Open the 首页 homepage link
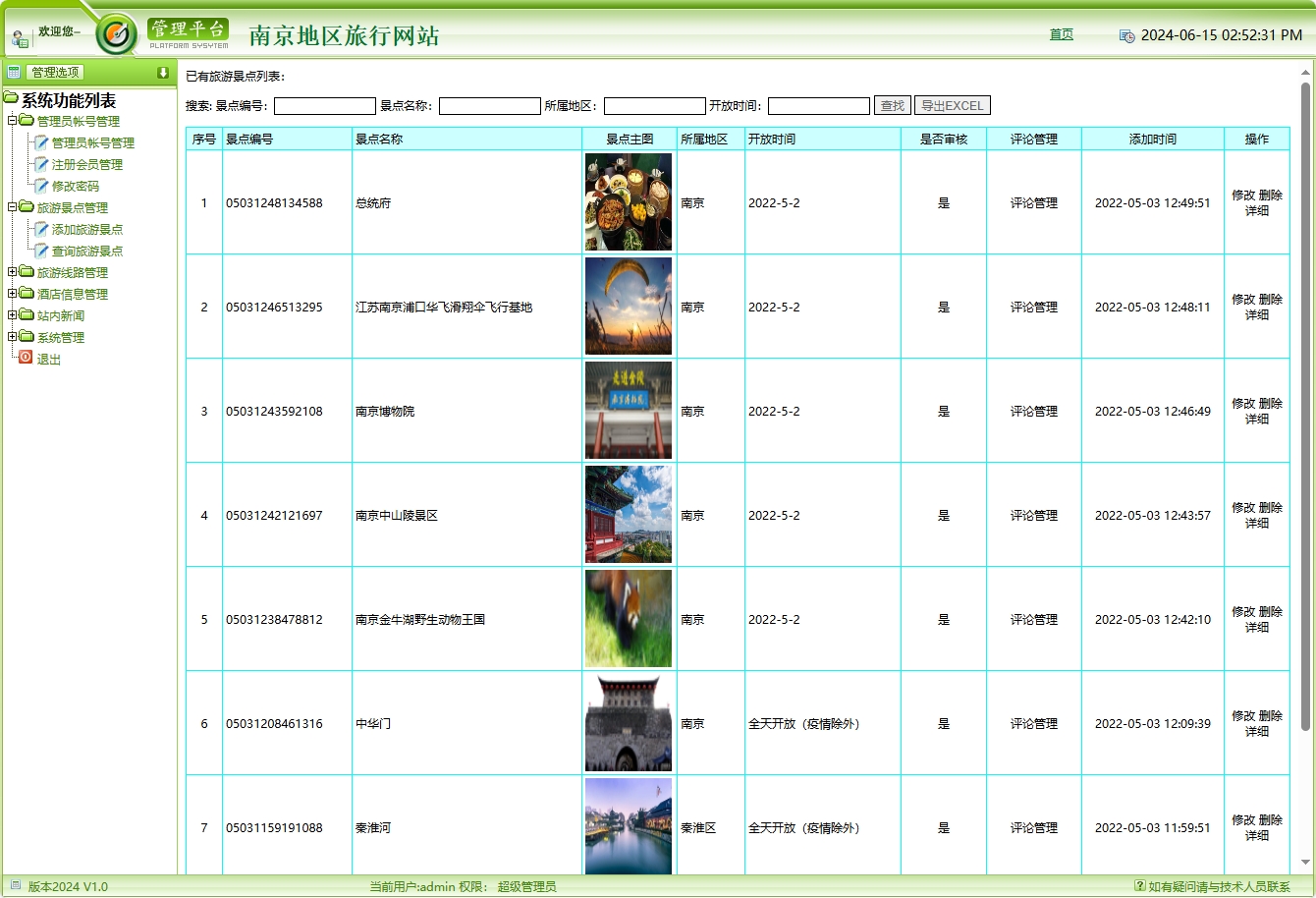Viewport: 1316px width, 898px height. pyautogui.click(x=1061, y=35)
